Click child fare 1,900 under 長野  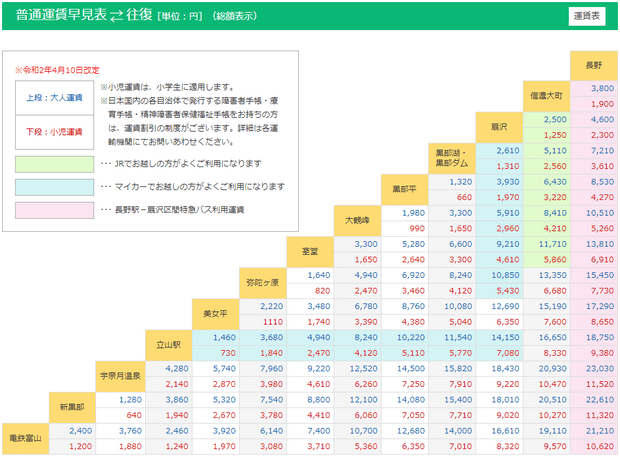tap(602, 104)
